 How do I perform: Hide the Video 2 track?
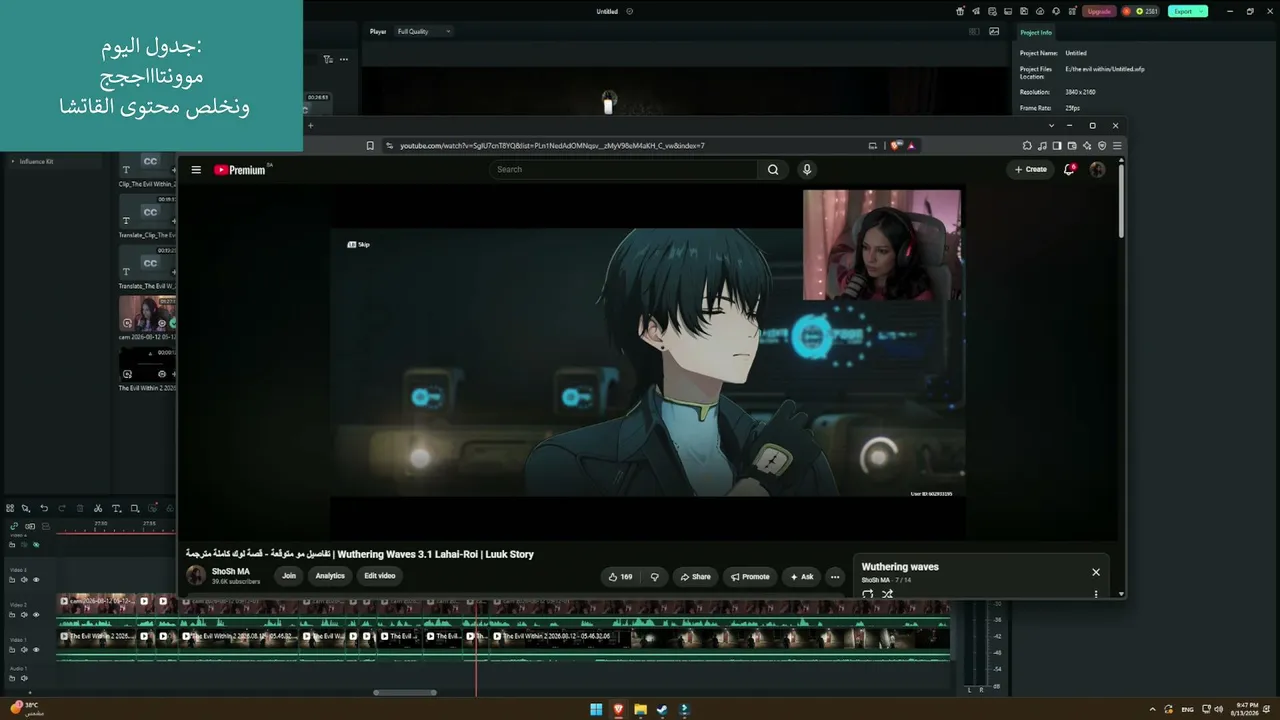(36, 615)
